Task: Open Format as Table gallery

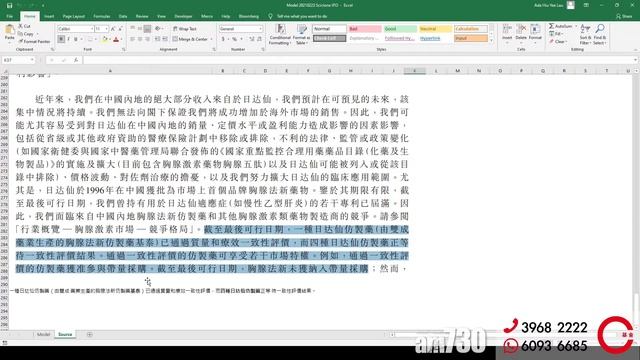Action: pyautogui.click(x=301, y=35)
